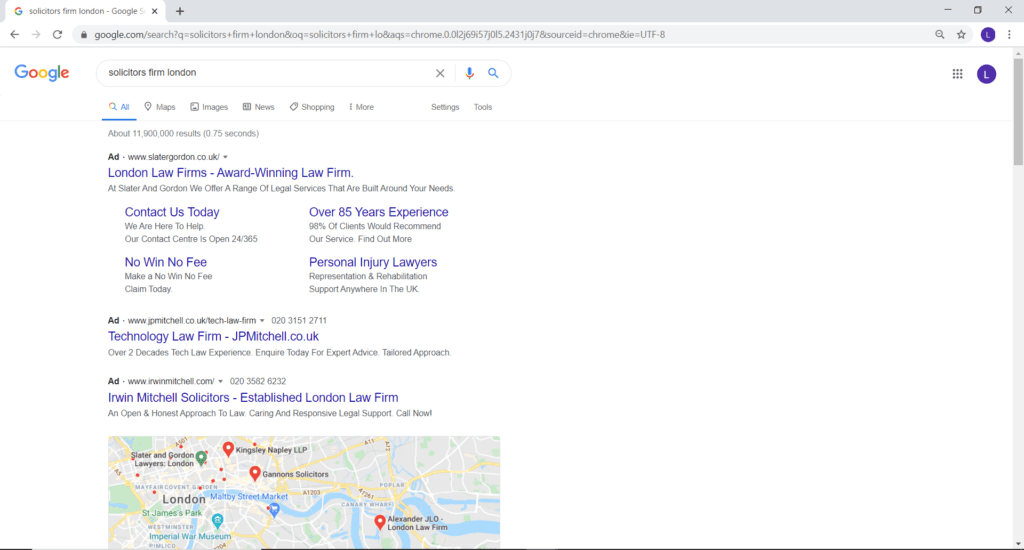
Task: Click the blue search magnifier icon
Action: (493, 73)
